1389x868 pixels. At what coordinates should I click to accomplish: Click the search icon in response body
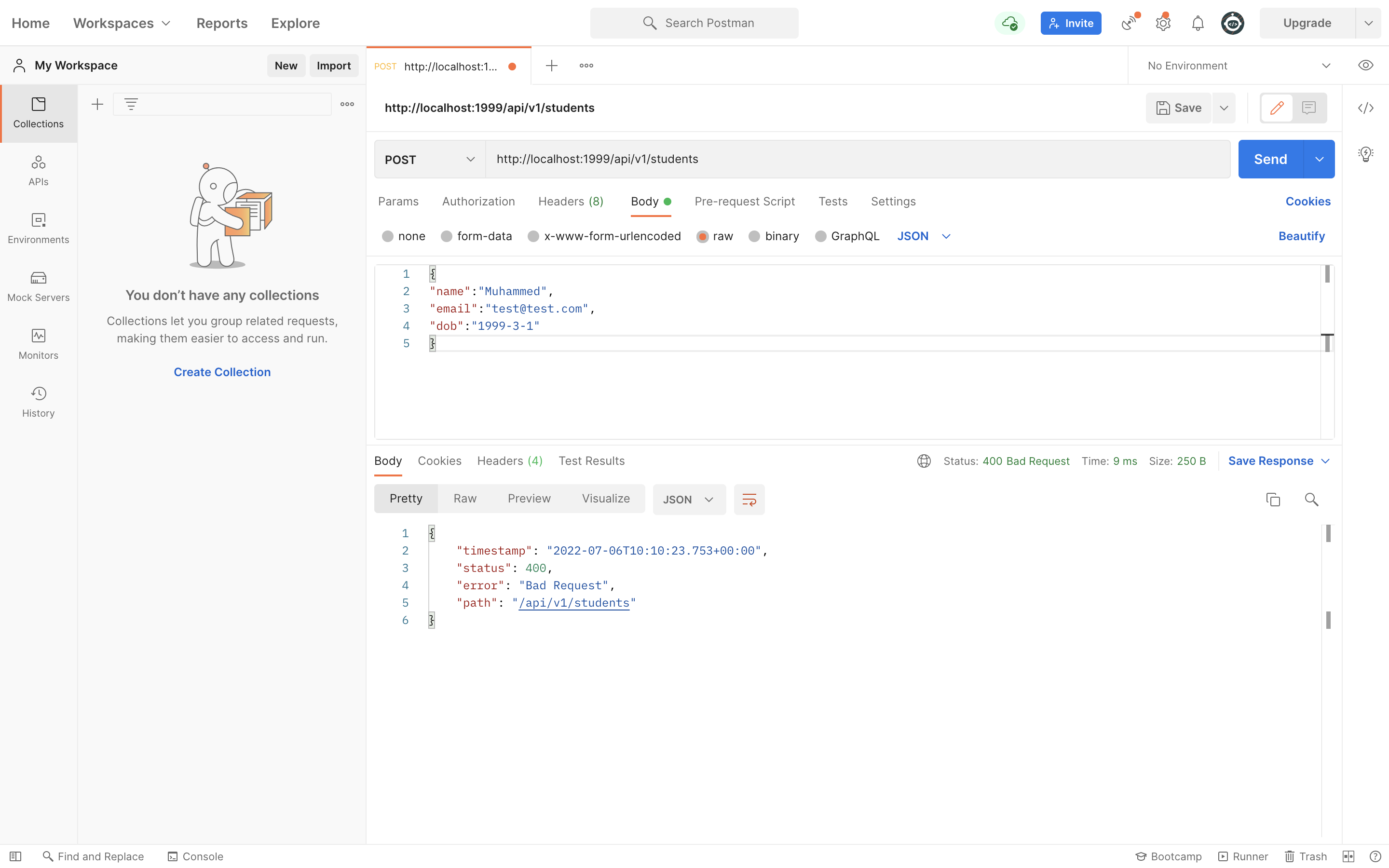click(x=1311, y=499)
